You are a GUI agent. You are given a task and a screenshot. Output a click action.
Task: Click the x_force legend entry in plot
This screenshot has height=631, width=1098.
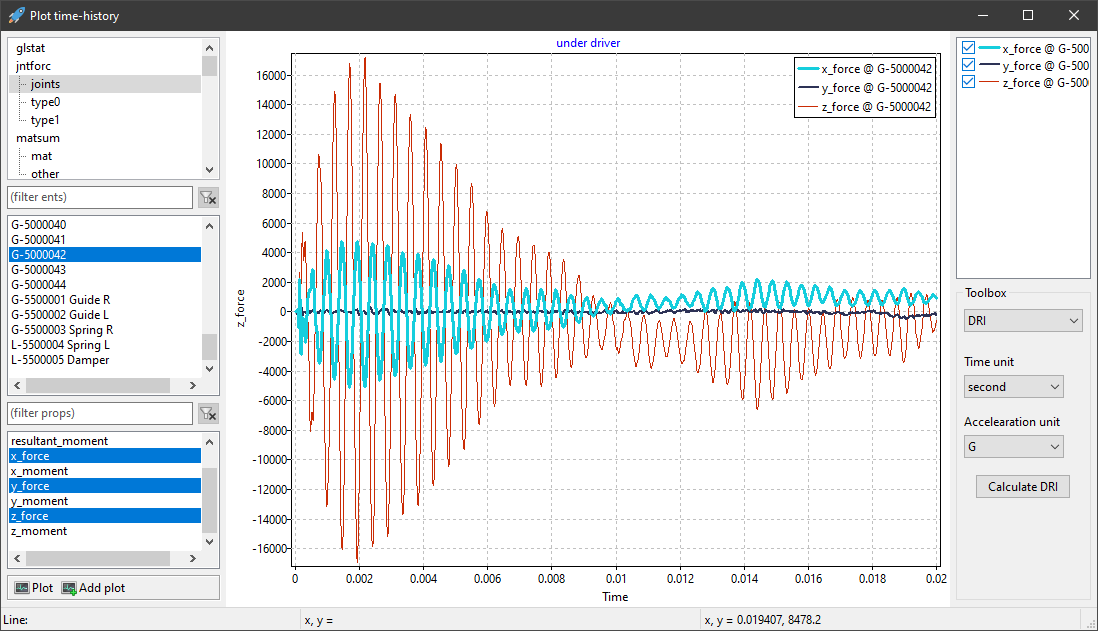click(865, 69)
